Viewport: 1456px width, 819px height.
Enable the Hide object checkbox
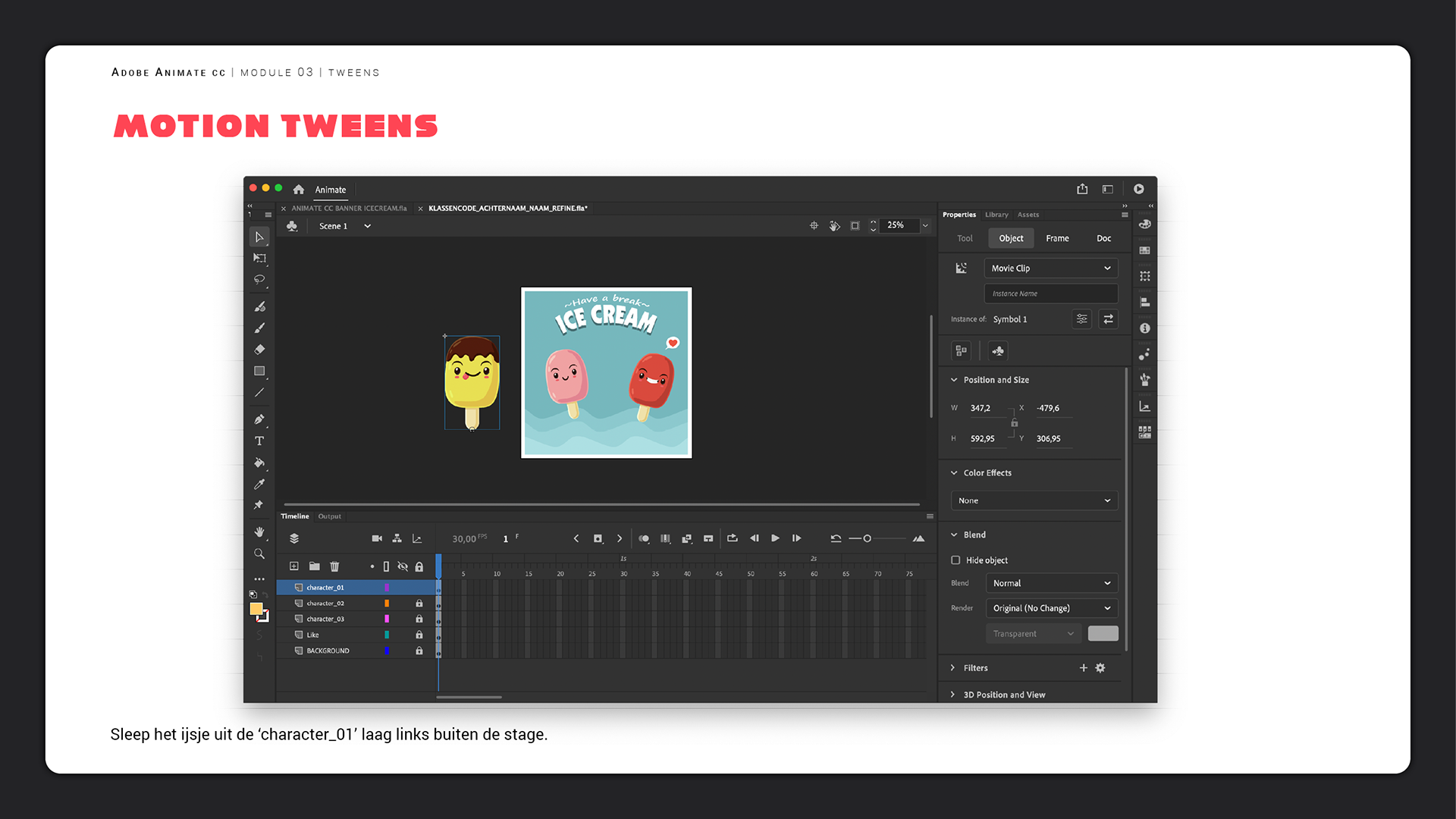click(x=955, y=560)
